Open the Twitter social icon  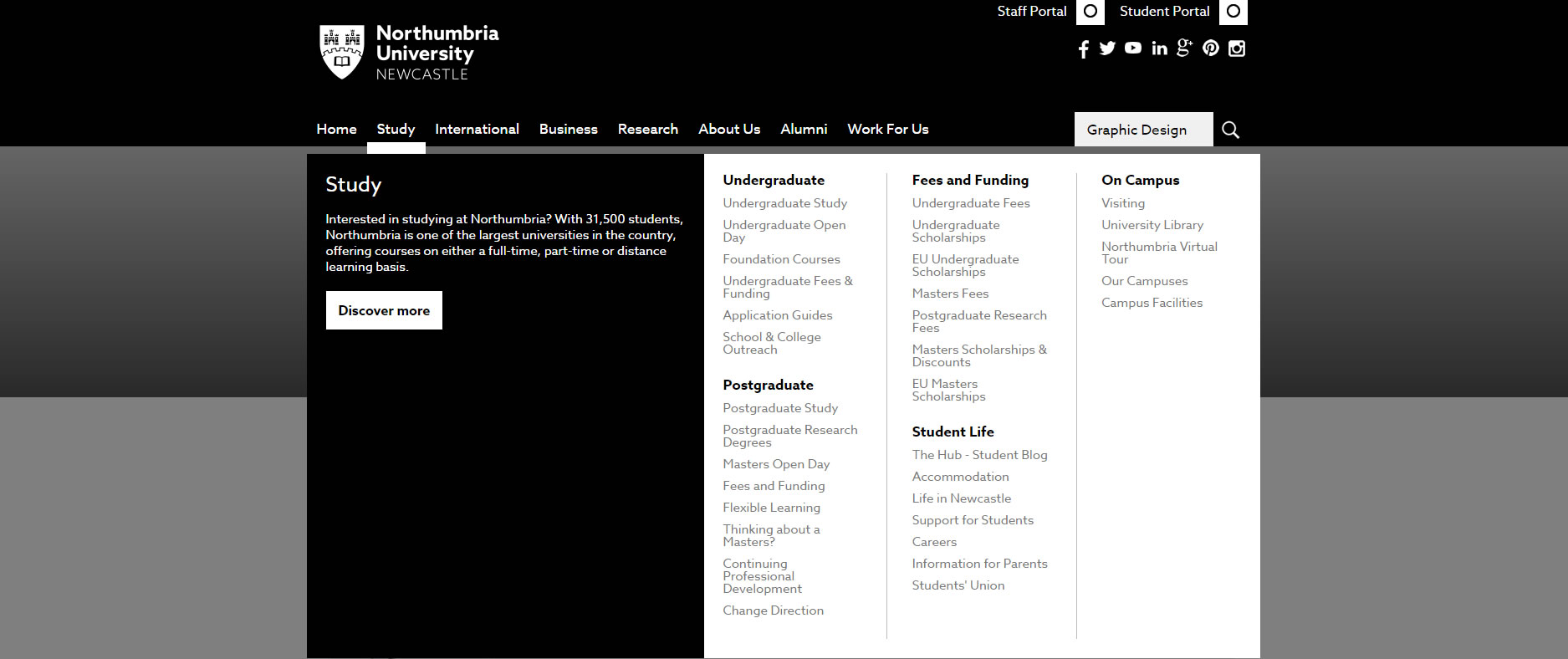coord(1107,49)
